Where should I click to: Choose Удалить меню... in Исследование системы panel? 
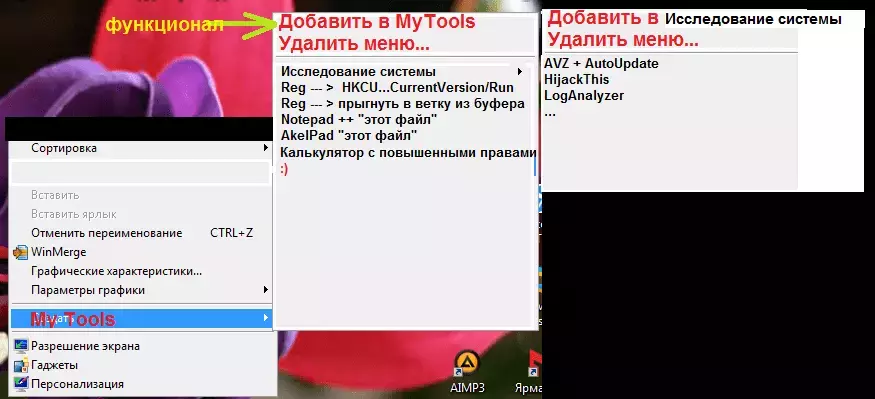pyautogui.click(x=622, y=40)
